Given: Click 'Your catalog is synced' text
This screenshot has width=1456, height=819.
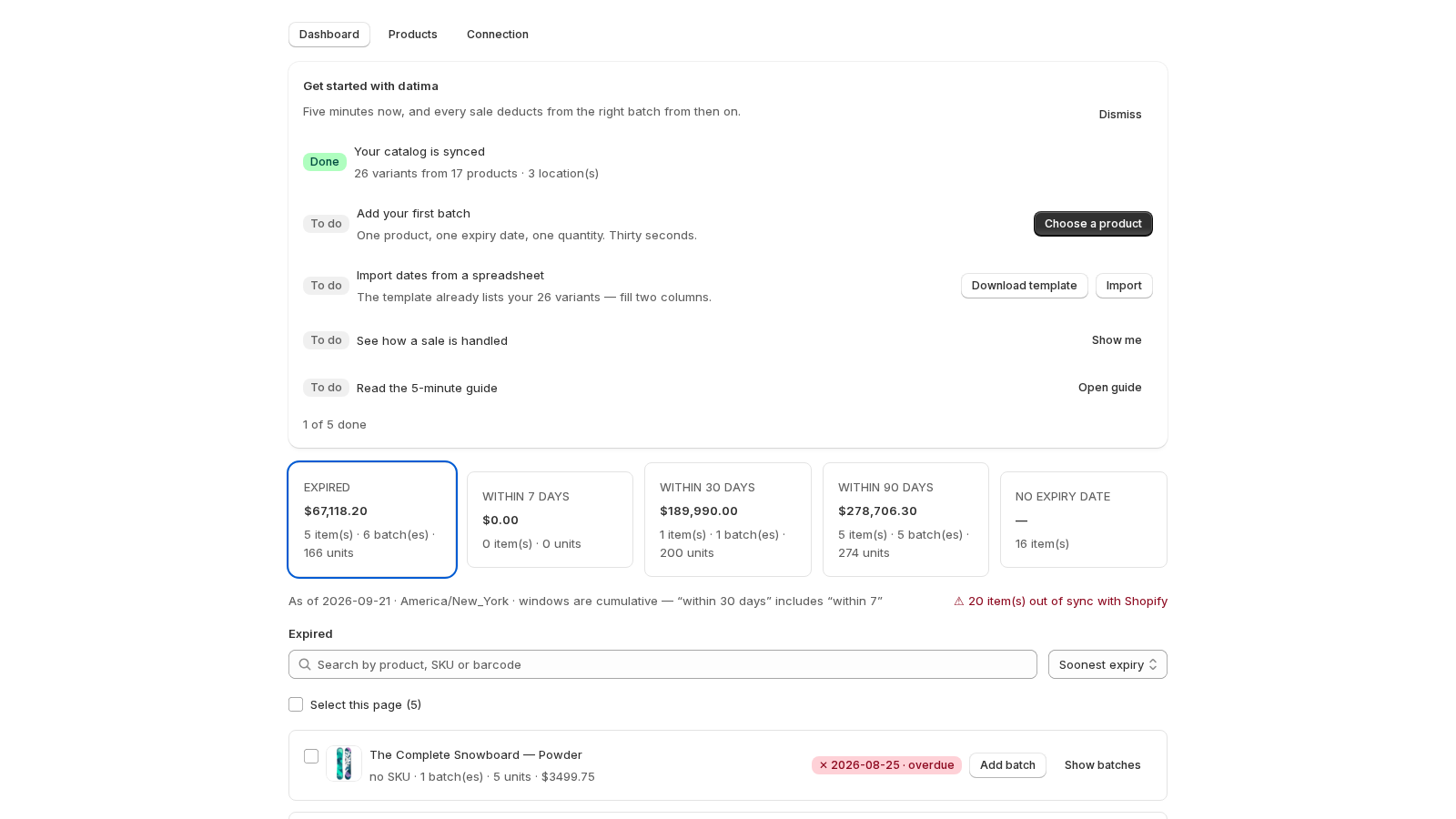Looking at the screenshot, I should pyautogui.click(x=420, y=152).
